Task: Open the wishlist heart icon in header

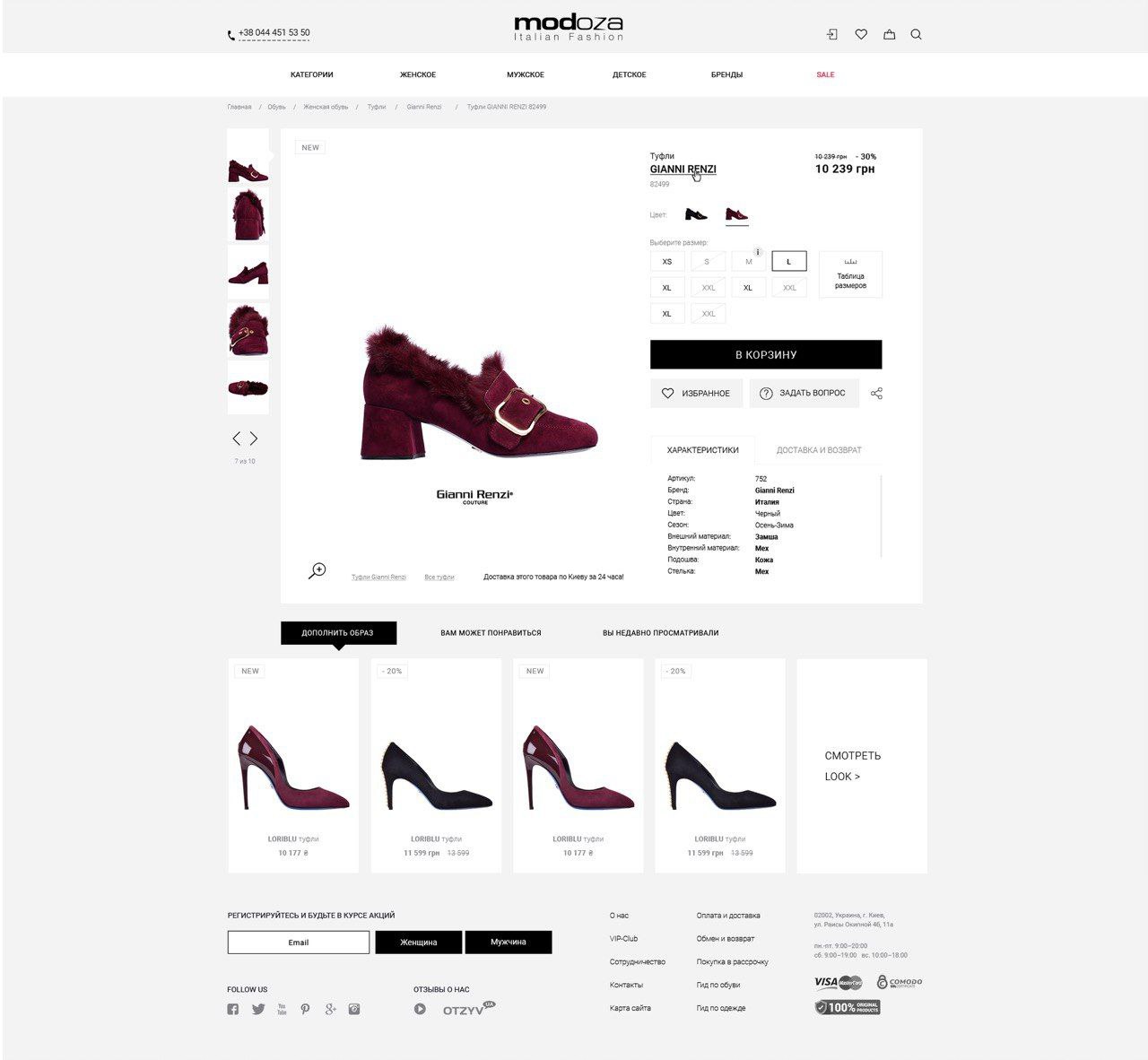Action: point(861,34)
